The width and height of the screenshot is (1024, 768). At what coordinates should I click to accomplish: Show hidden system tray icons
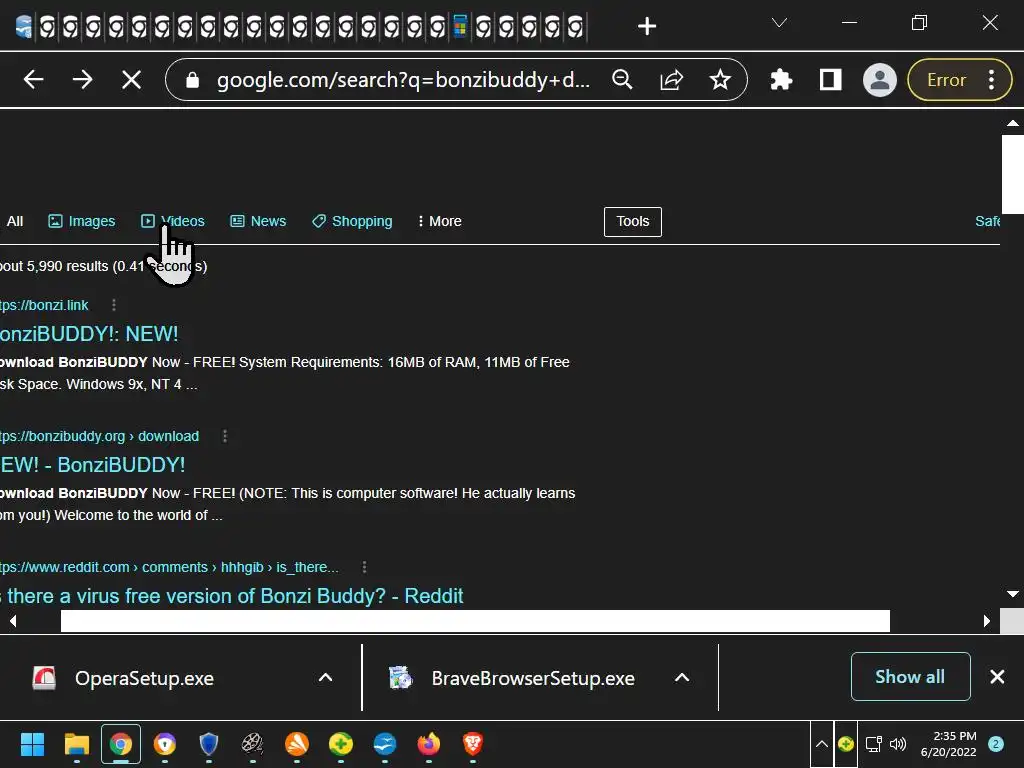tap(822, 744)
